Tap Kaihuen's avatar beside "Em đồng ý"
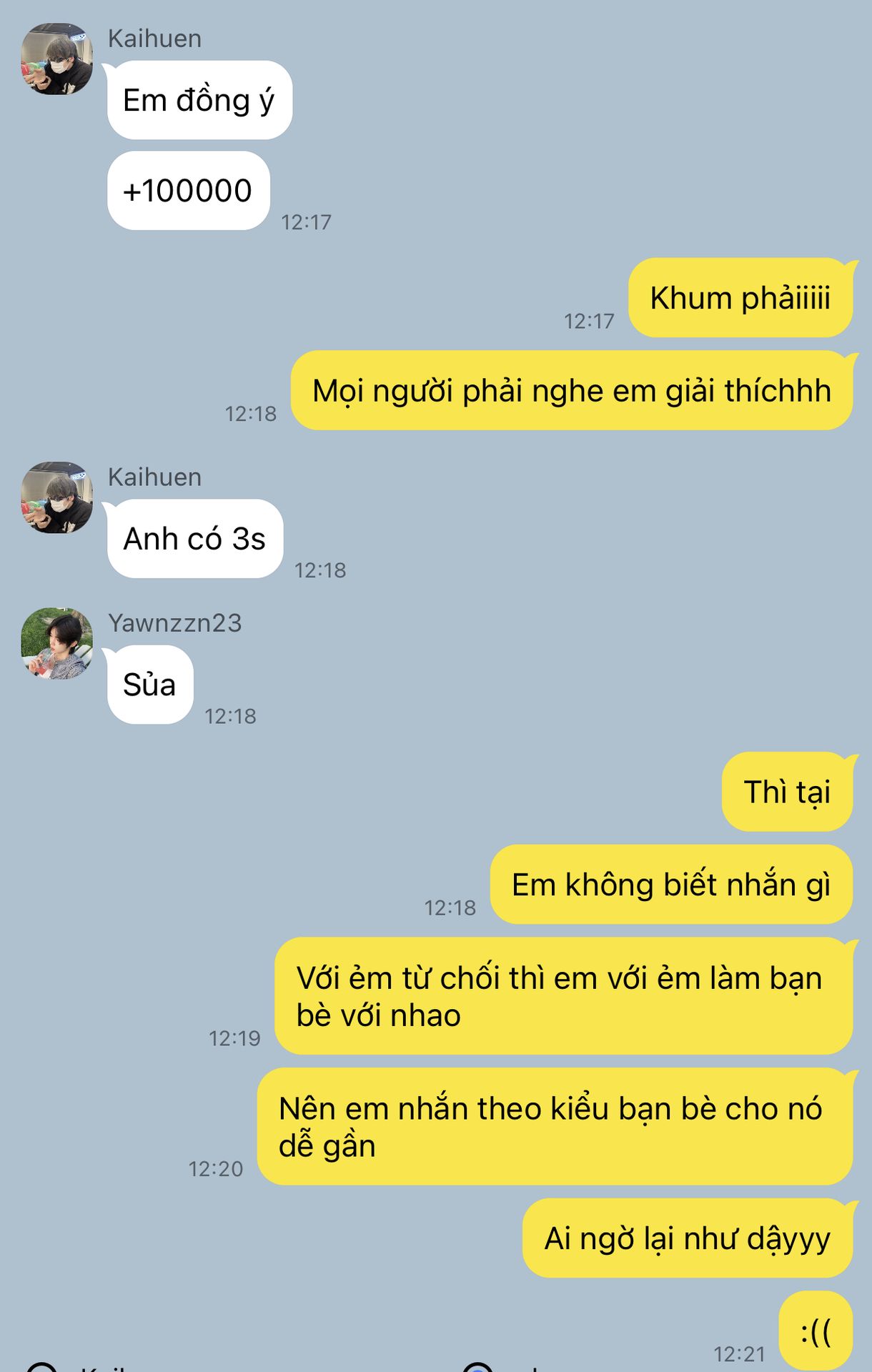The height and width of the screenshot is (1372, 872). point(56,59)
